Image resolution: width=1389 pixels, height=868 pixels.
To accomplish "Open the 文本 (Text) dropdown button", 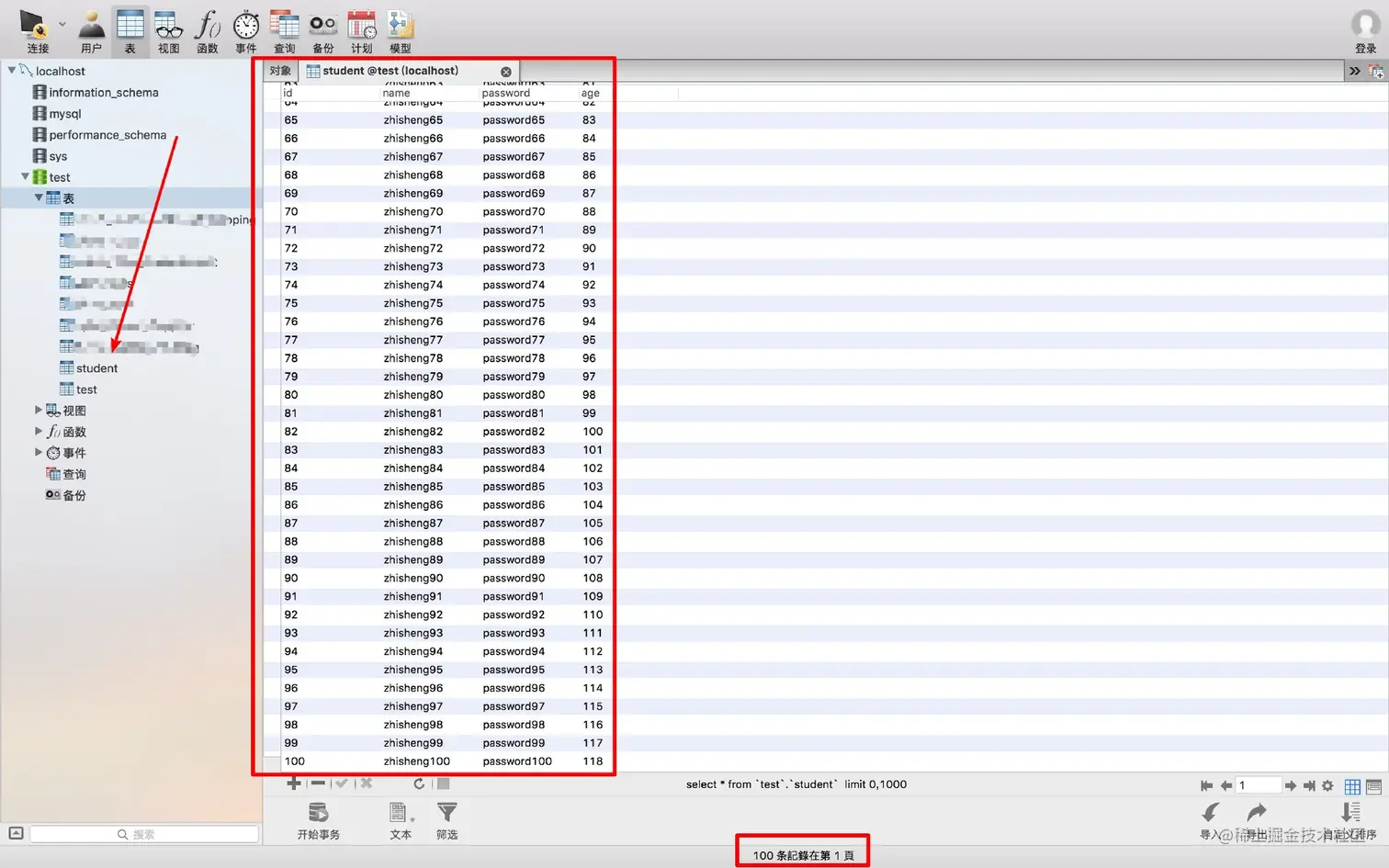I will pyautogui.click(x=401, y=820).
